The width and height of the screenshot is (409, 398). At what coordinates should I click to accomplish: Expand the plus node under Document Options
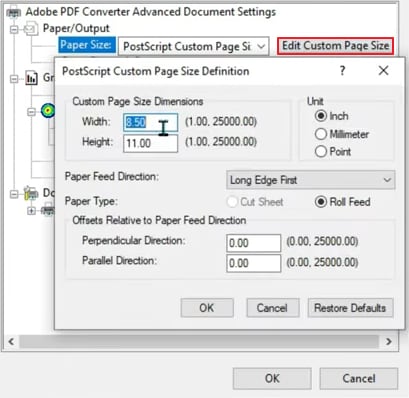coord(31,211)
